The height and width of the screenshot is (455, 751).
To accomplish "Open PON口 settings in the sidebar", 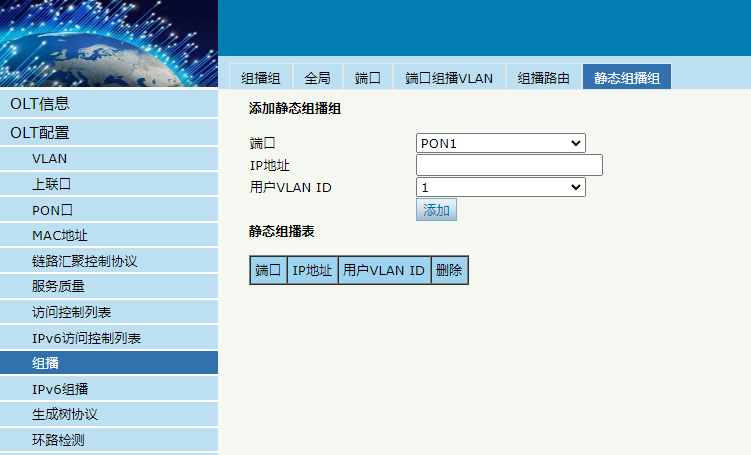I will pyautogui.click(x=109, y=210).
